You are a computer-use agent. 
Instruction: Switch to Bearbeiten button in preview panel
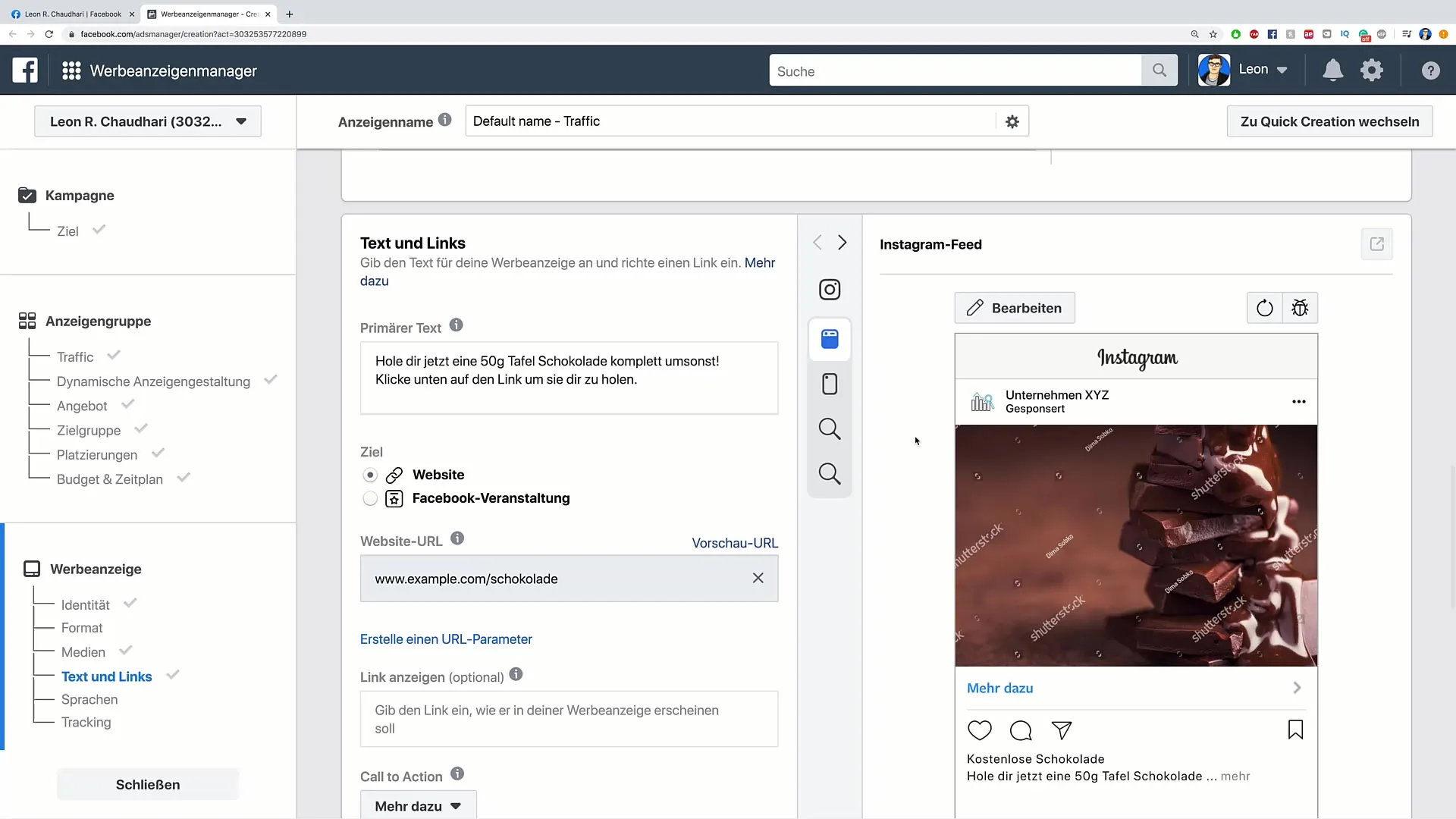[x=1015, y=307]
